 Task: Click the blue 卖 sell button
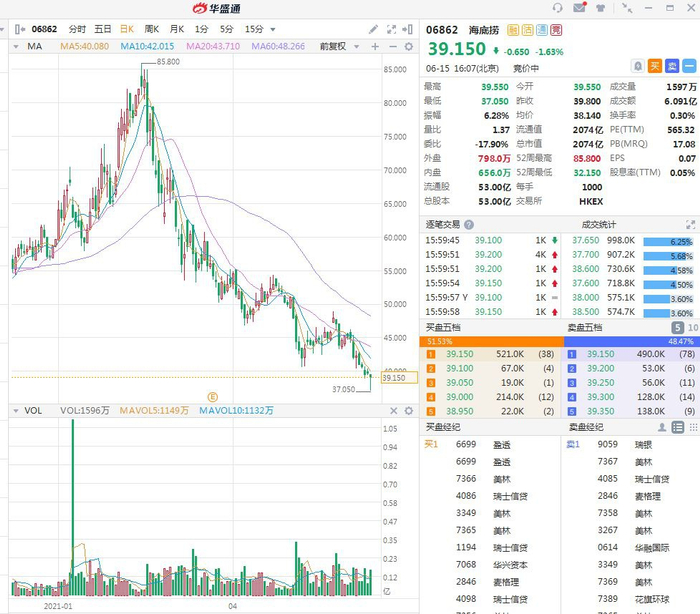(x=672, y=67)
